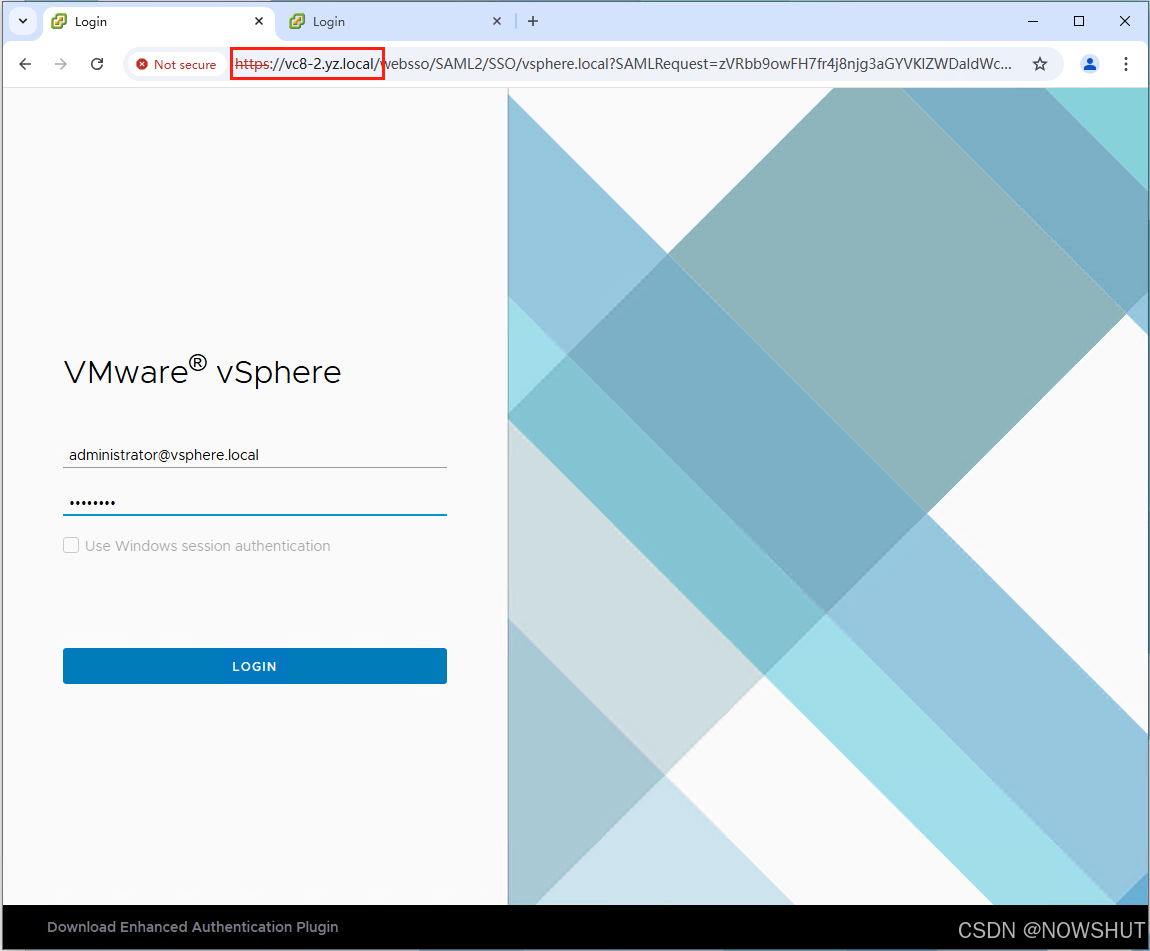Viewport: 1150px width, 951px height.
Task: Close the first Login tab
Action: (259, 21)
